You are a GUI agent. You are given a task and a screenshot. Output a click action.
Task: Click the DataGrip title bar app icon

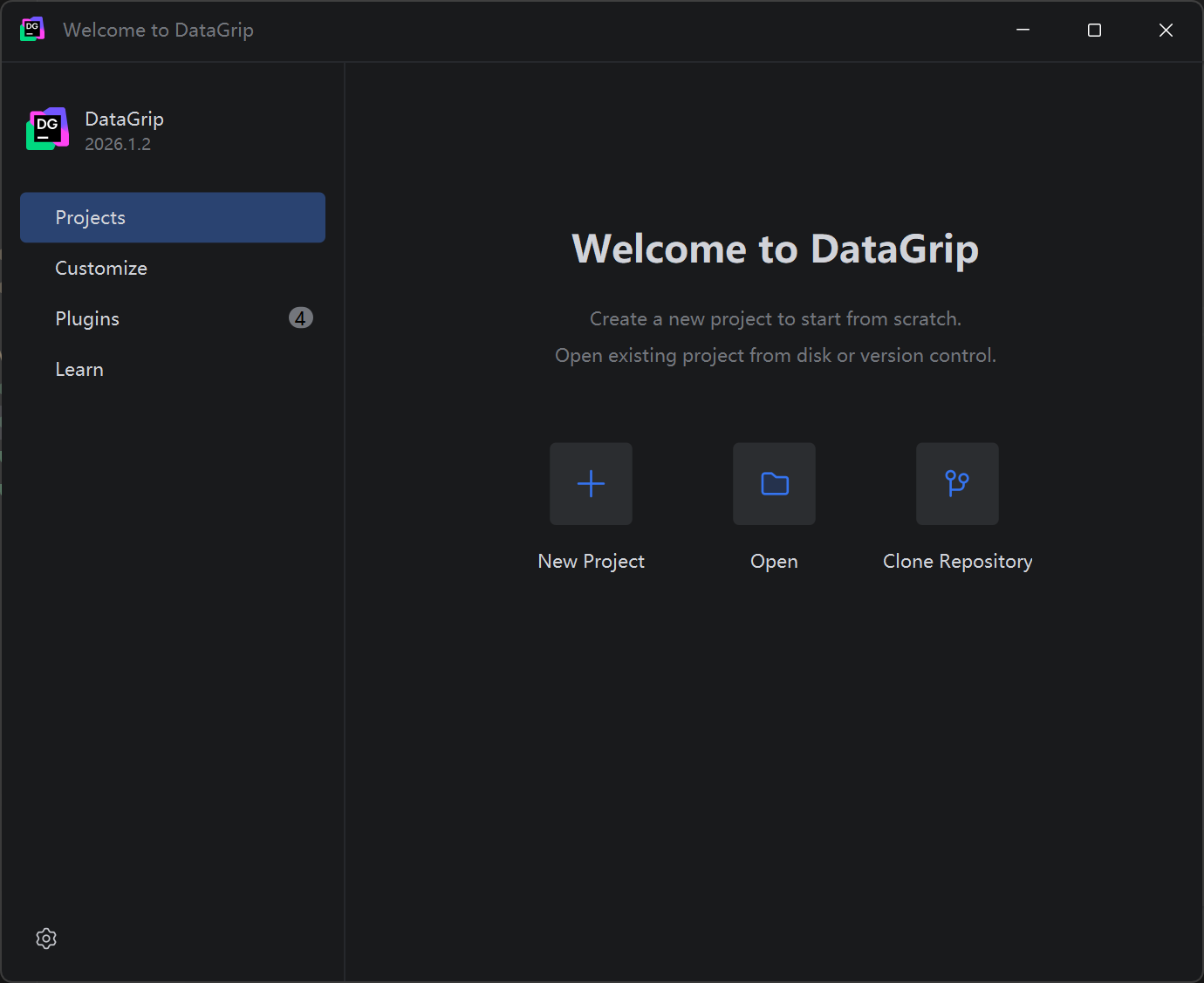32,30
